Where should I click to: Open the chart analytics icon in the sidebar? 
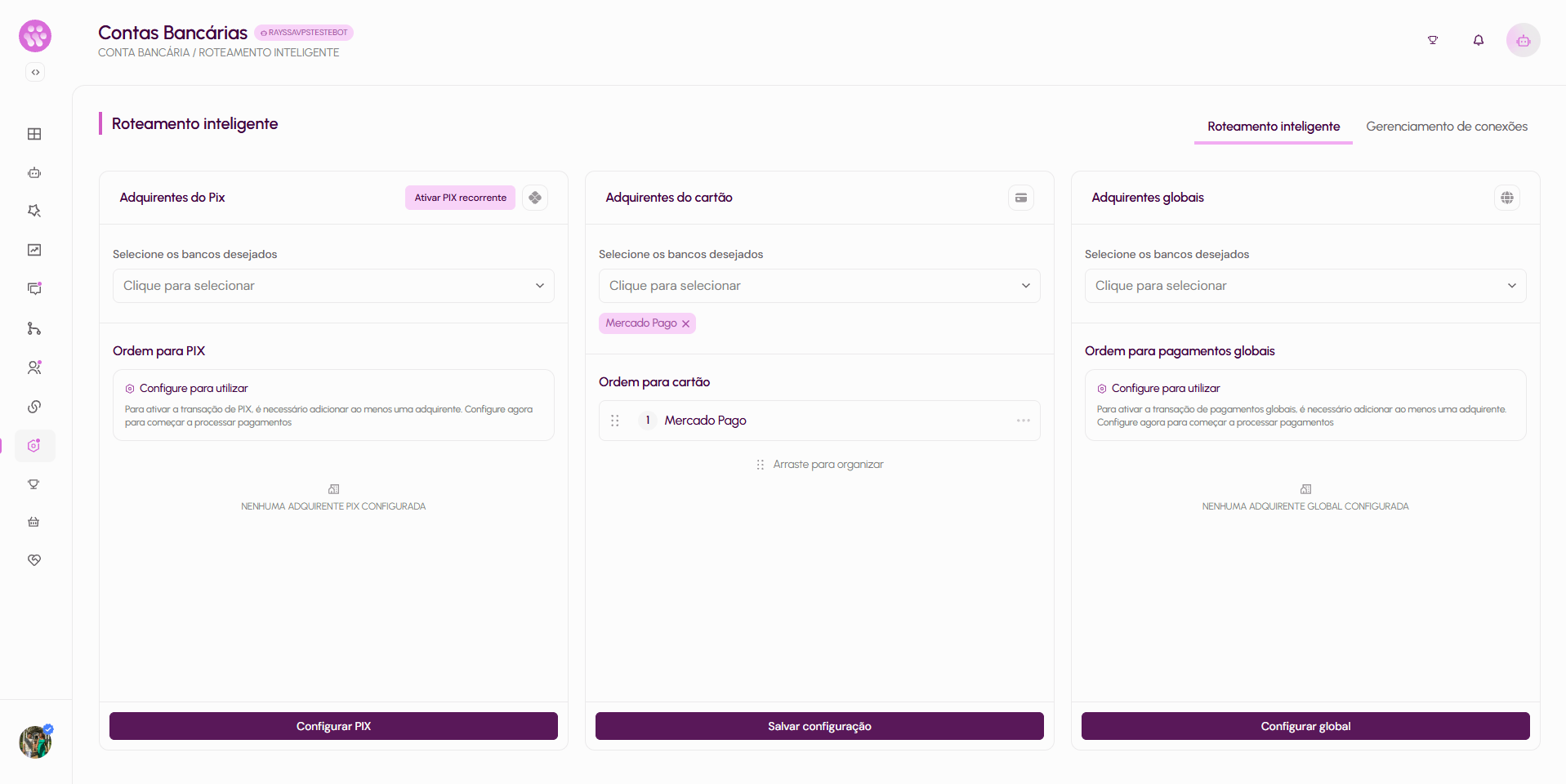(34, 250)
